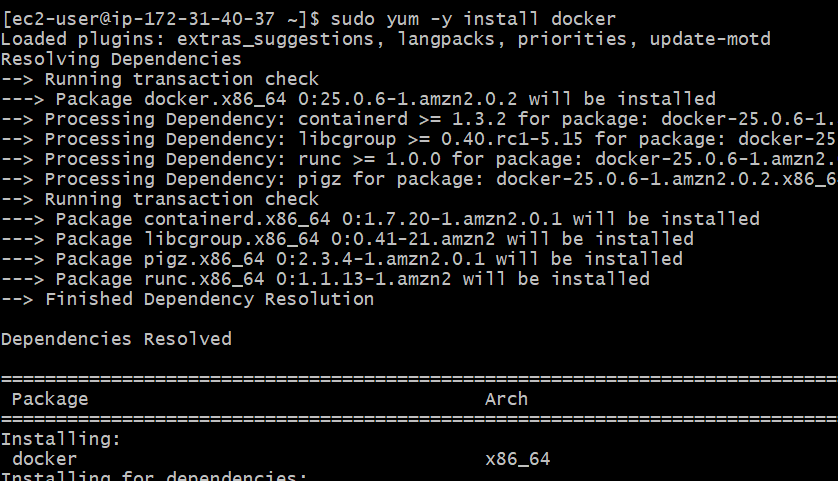Click the Package column header
This screenshot has width=838, height=481.
pyautogui.click(x=50, y=399)
